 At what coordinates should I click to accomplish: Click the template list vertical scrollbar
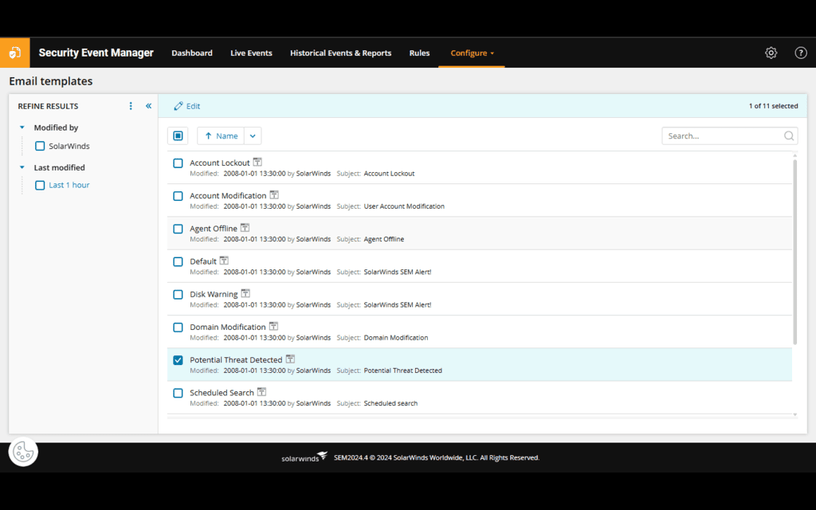[x=795, y=252]
